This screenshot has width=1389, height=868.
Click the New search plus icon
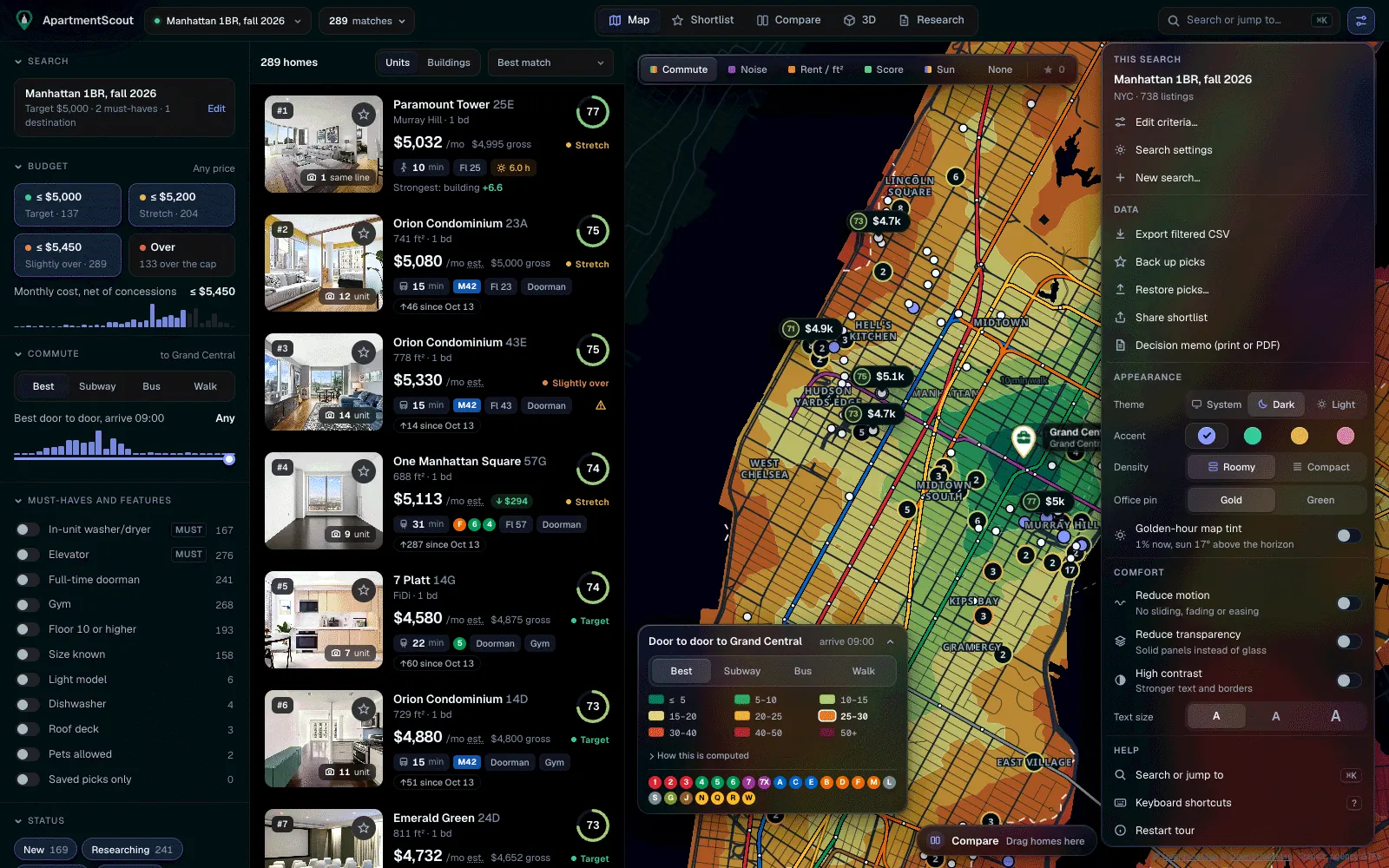[1120, 178]
